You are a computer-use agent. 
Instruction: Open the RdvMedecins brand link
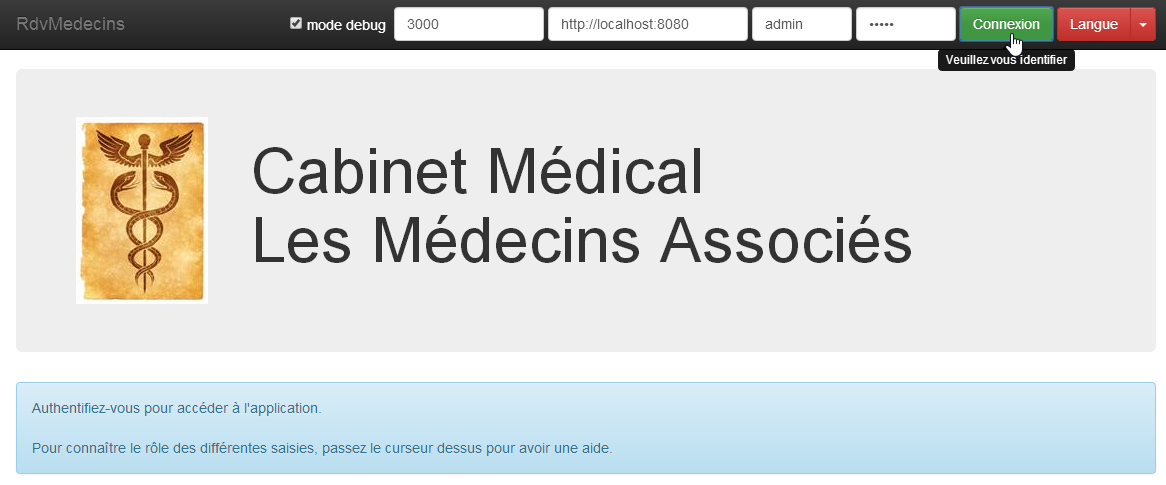pos(71,24)
